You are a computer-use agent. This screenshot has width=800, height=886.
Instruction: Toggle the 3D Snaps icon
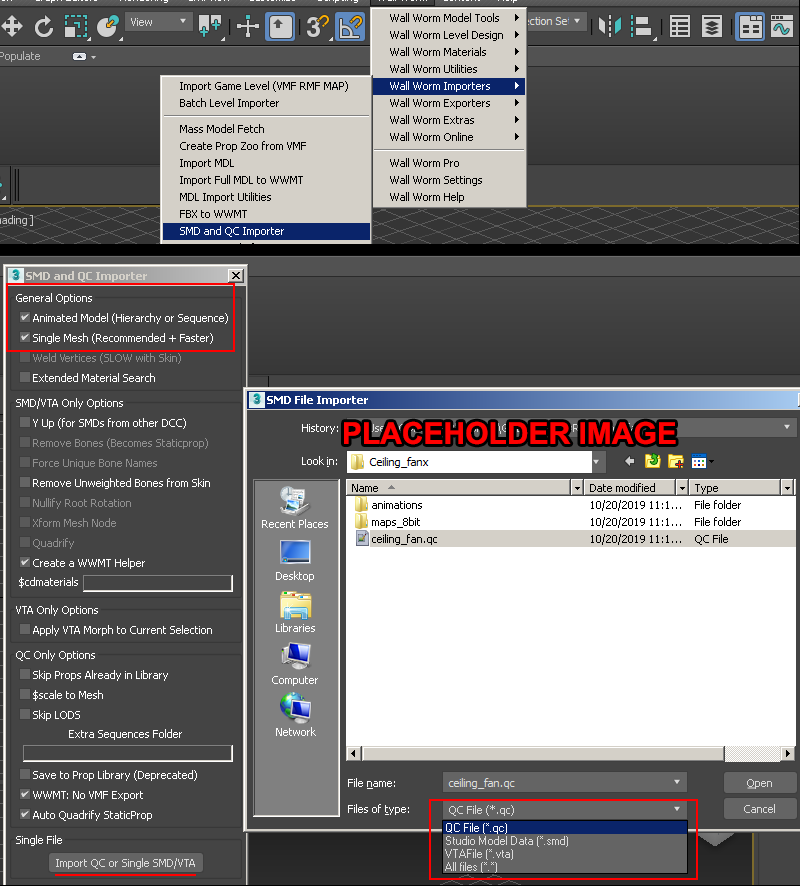click(x=318, y=26)
